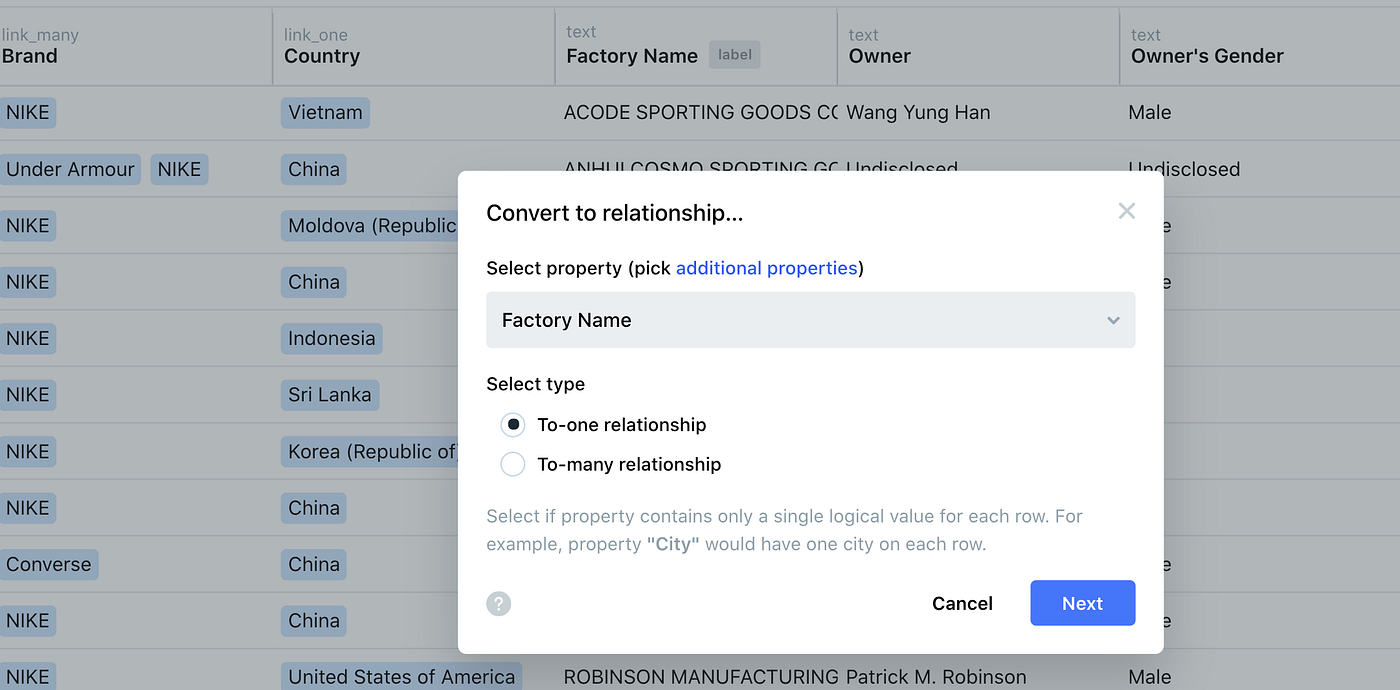Screen dimensions: 1400x690
Task: Click the Brand column header
Action: 30,56
